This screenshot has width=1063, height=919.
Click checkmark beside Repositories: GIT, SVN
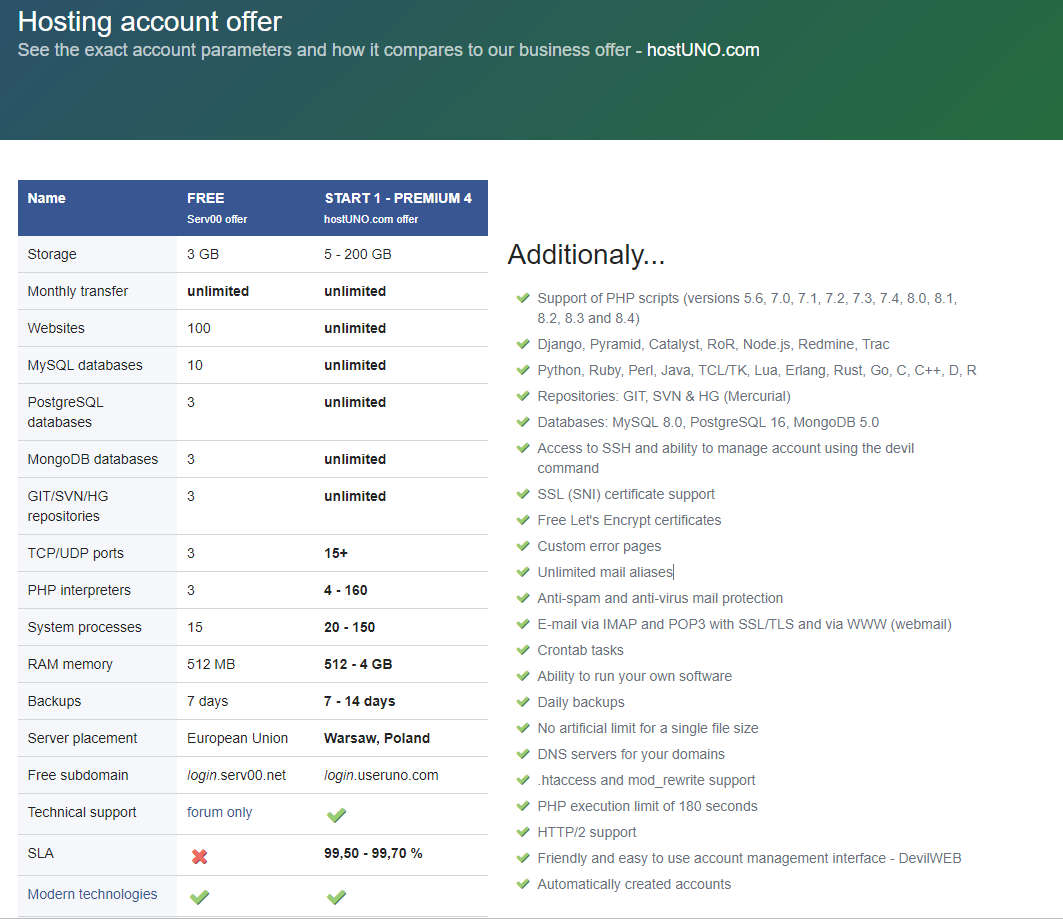(x=523, y=396)
